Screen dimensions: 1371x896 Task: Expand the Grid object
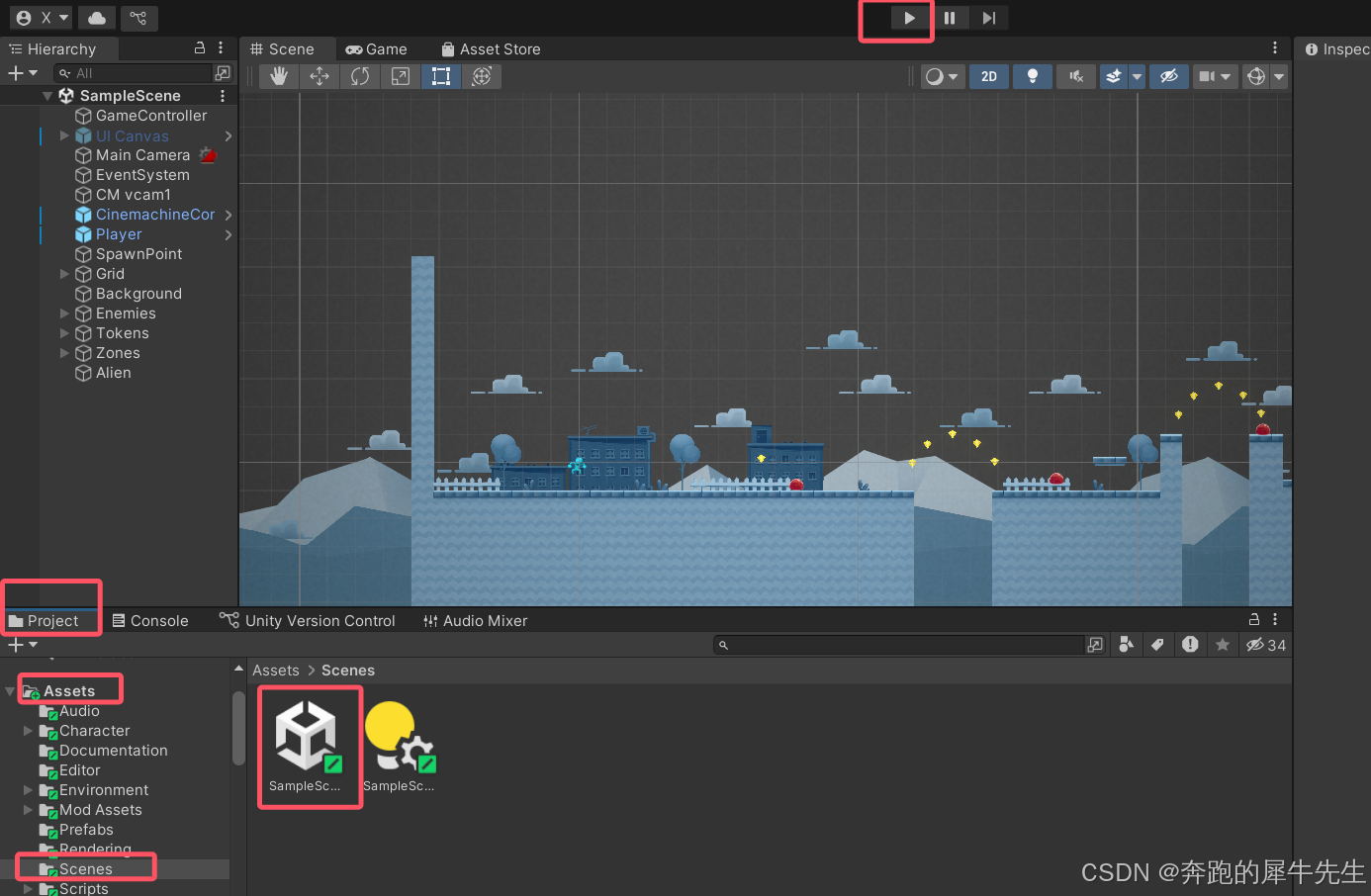click(x=64, y=274)
